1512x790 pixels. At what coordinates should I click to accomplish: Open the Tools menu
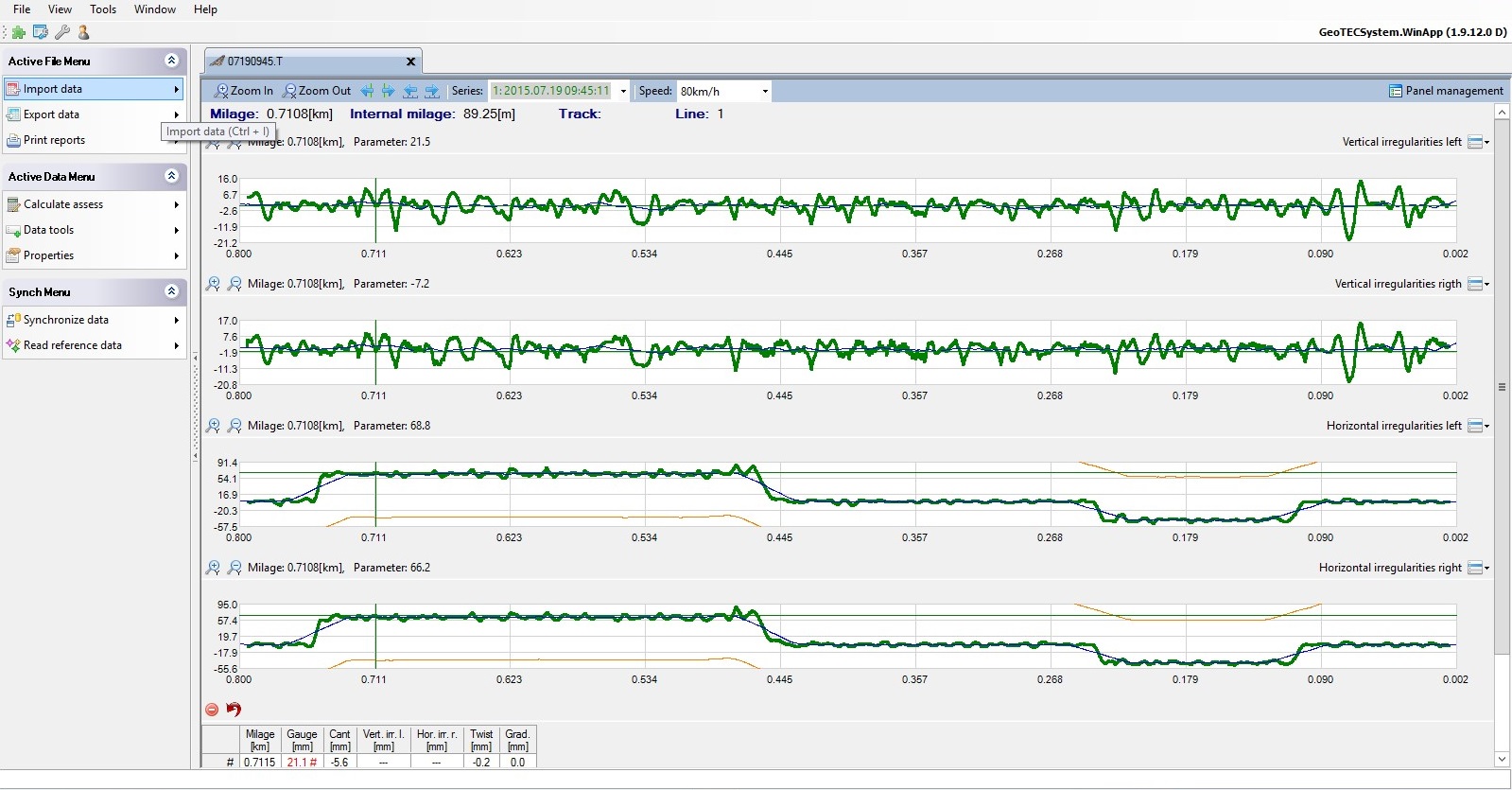(103, 9)
